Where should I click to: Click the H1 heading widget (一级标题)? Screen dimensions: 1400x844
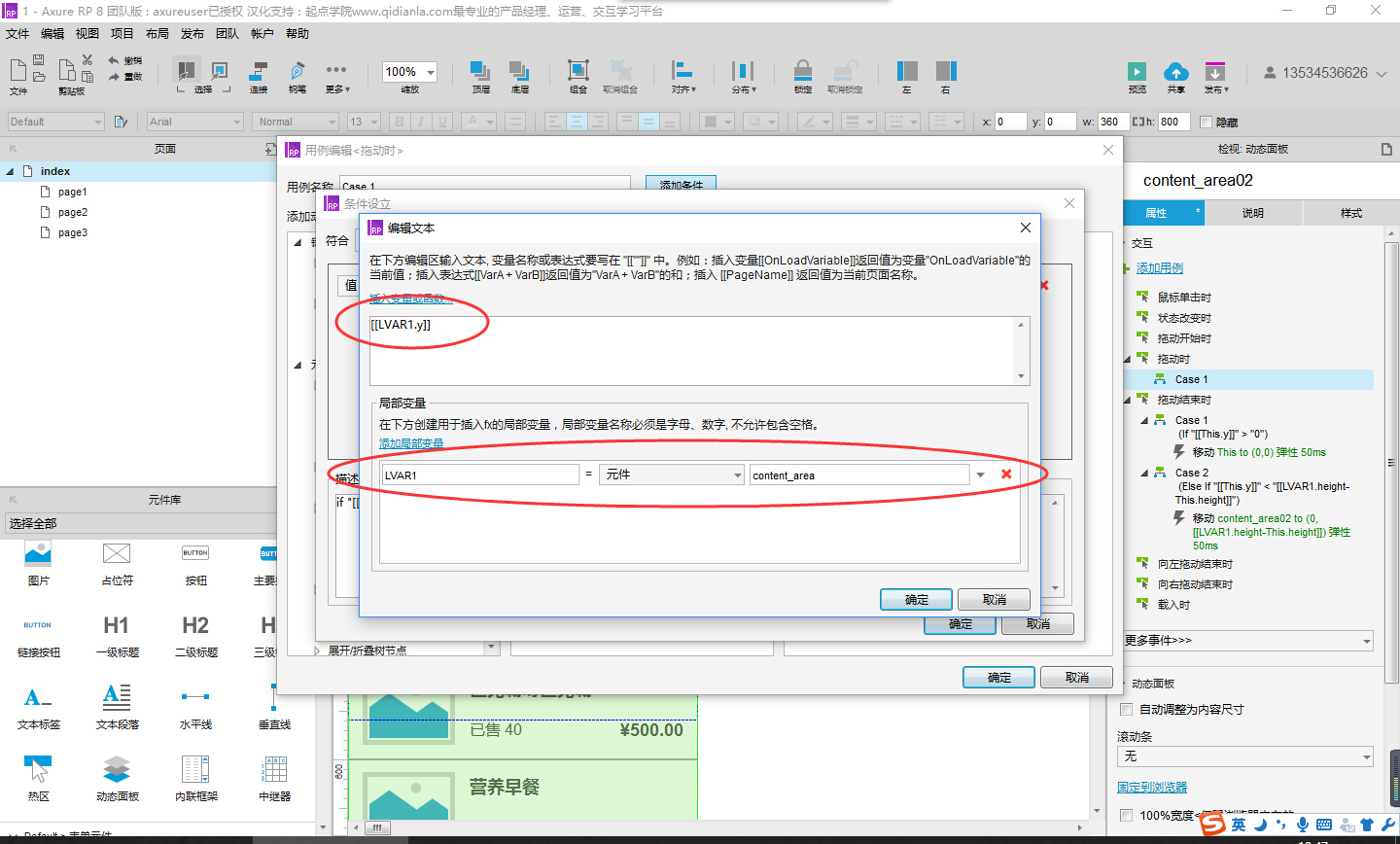pos(117,625)
